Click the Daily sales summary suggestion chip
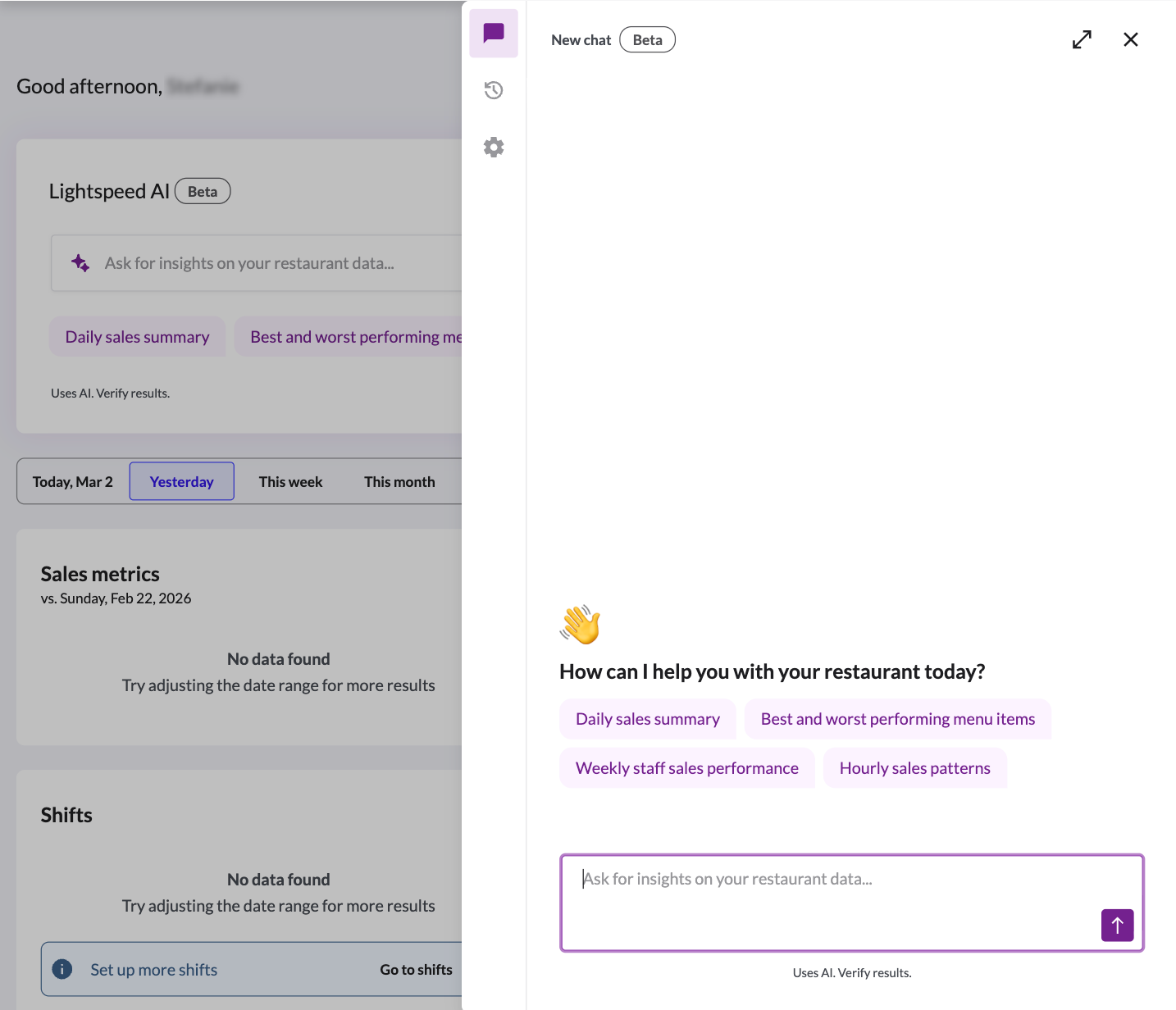The width and height of the screenshot is (1176, 1010). (647, 718)
